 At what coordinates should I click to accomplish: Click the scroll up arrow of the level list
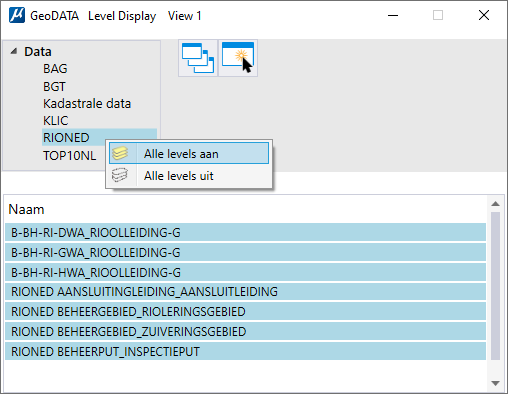coord(495,204)
